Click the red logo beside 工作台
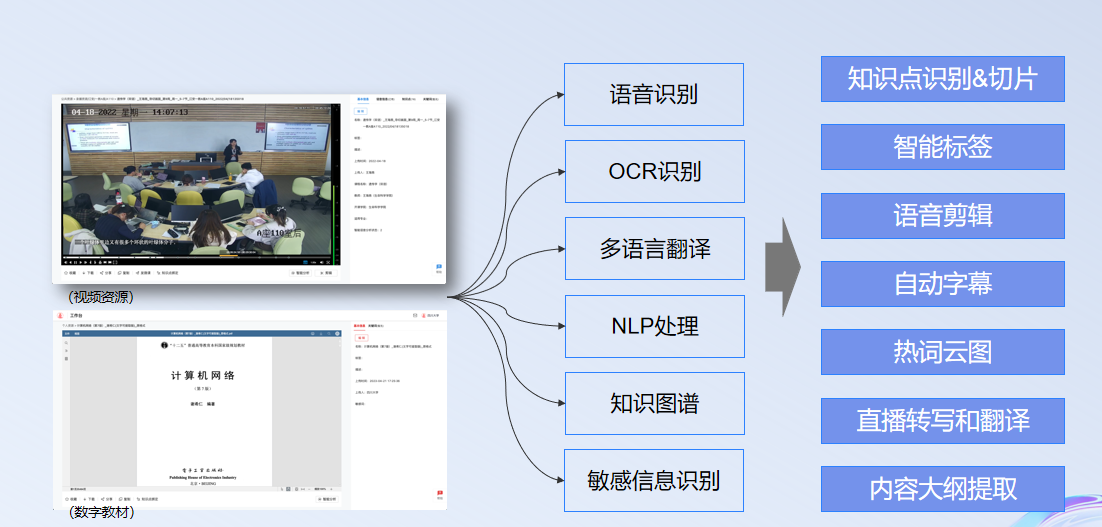1102x527 pixels. coord(60,315)
